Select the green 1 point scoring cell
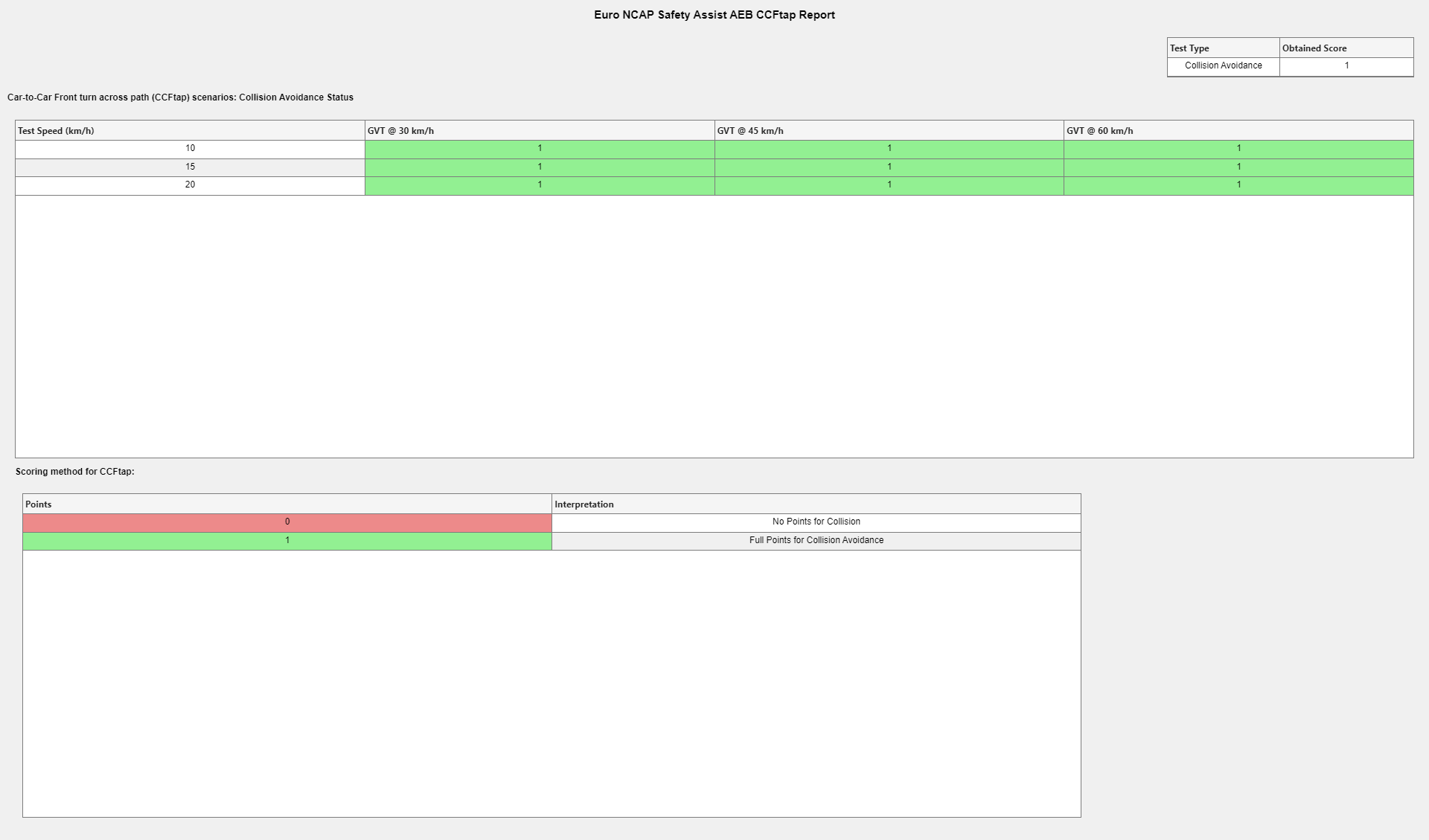Image resolution: width=1429 pixels, height=840 pixels. click(x=287, y=541)
